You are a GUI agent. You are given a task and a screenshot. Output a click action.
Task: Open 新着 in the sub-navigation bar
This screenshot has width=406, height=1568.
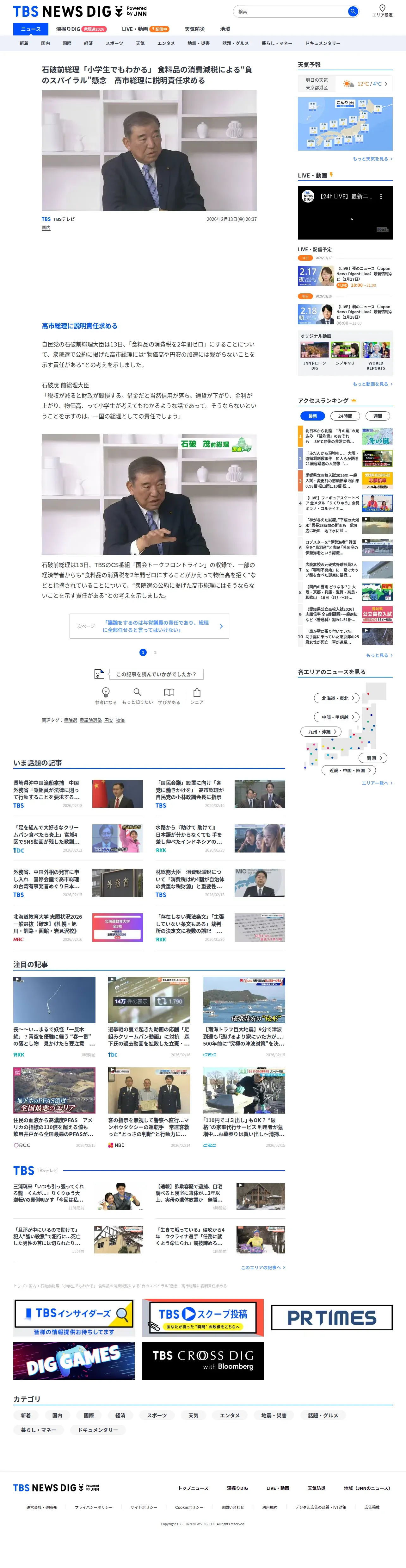[x=24, y=43]
